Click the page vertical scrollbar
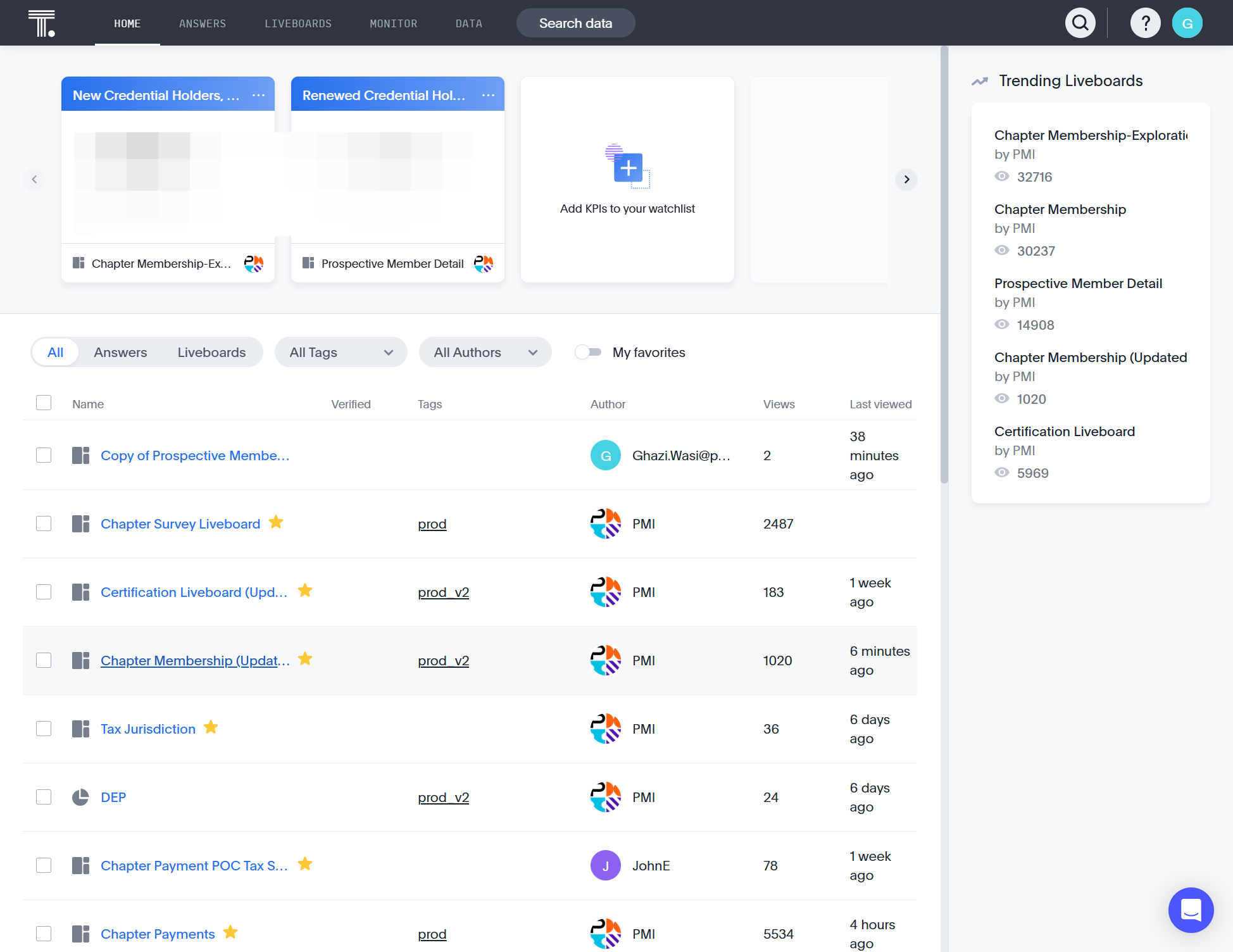 point(944,266)
